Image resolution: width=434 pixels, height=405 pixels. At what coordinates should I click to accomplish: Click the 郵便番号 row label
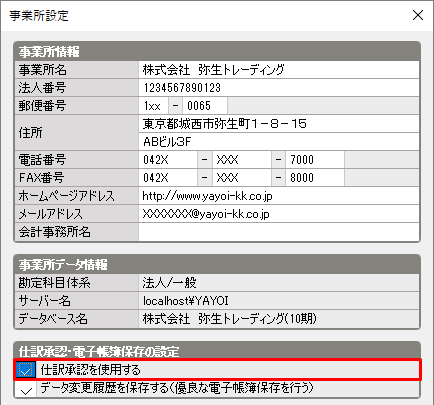77,106
